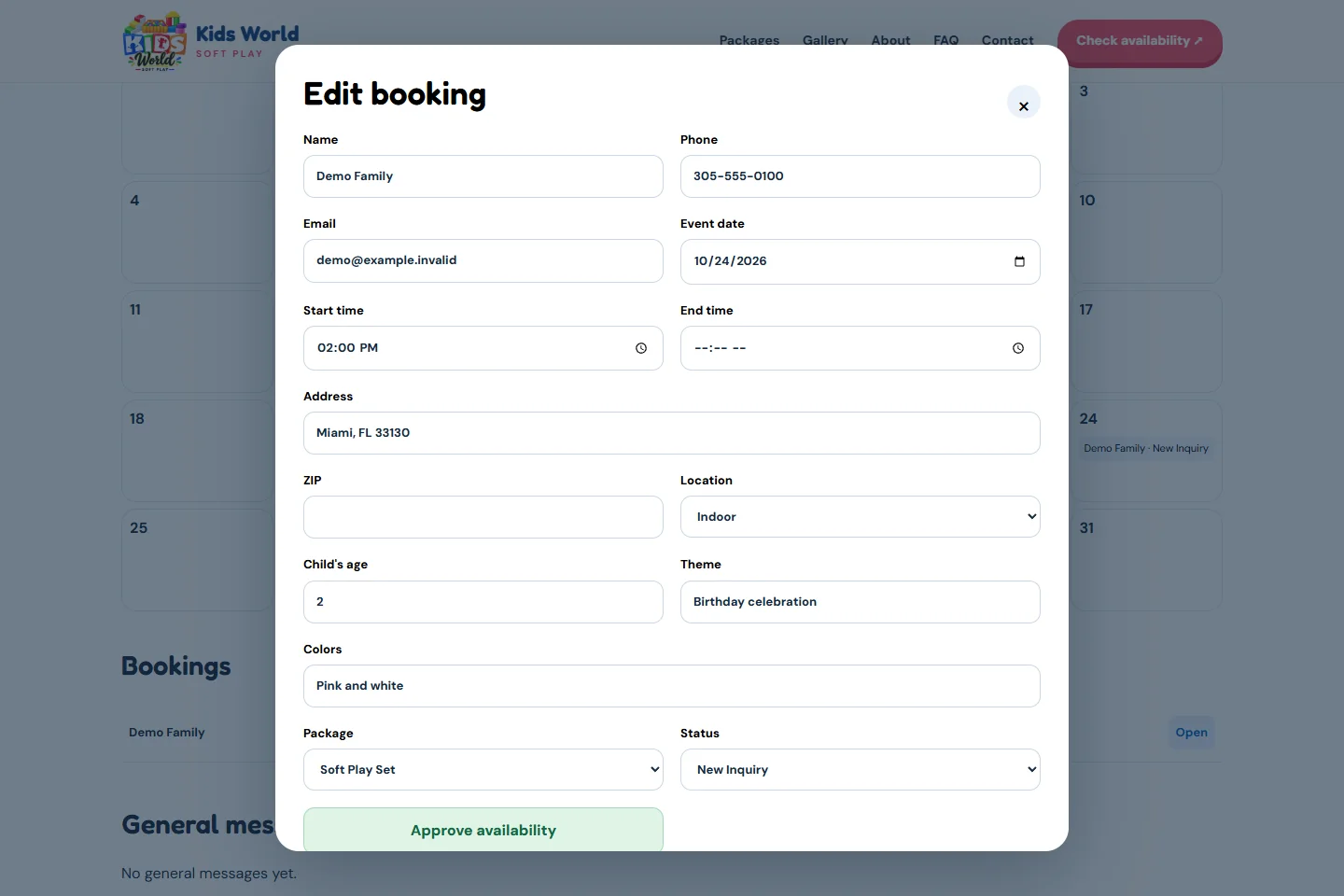Open the About nav link
The height and width of the screenshot is (896, 1344).
point(890,40)
